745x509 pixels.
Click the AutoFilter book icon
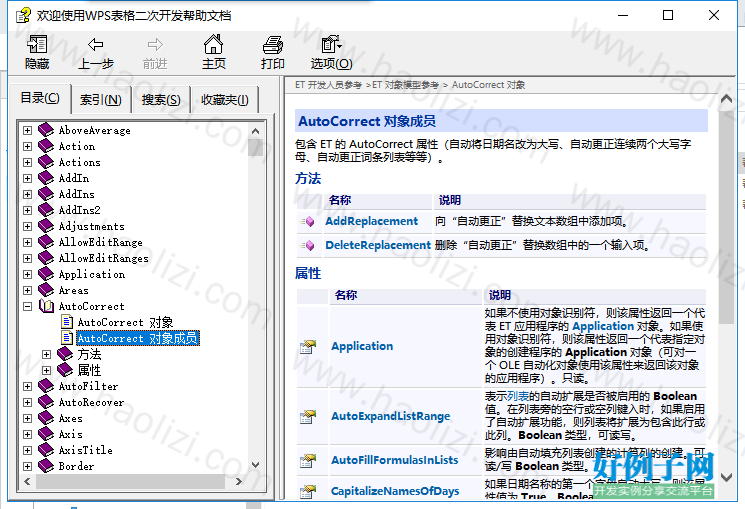[x=46, y=386]
